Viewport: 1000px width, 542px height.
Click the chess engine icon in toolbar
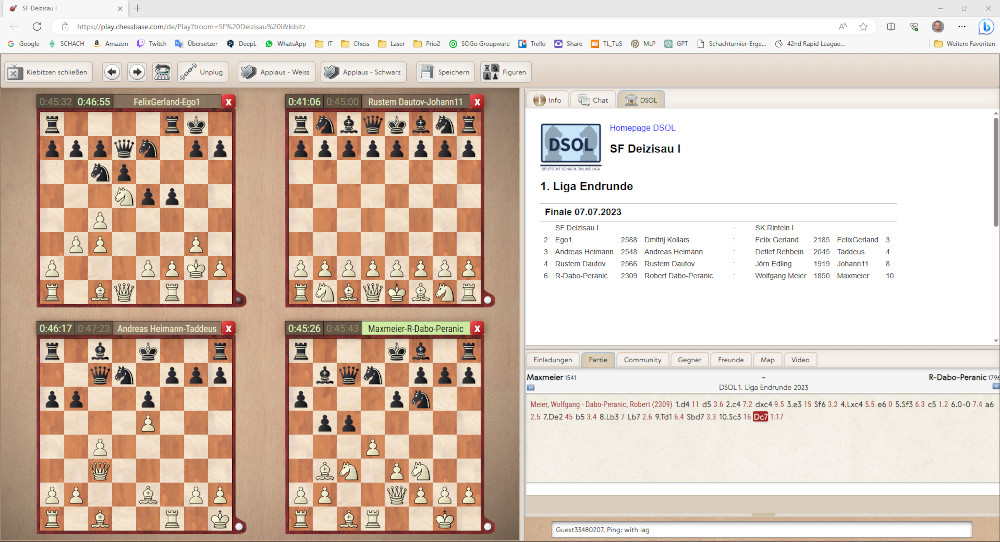[x=189, y=72]
